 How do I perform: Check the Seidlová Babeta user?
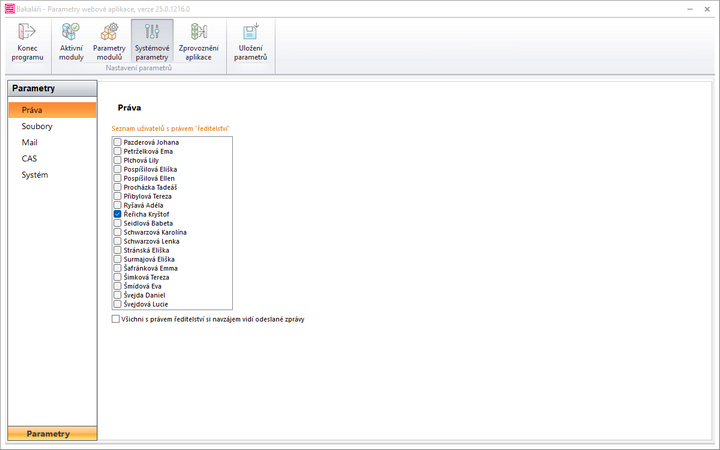tap(117, 223)
